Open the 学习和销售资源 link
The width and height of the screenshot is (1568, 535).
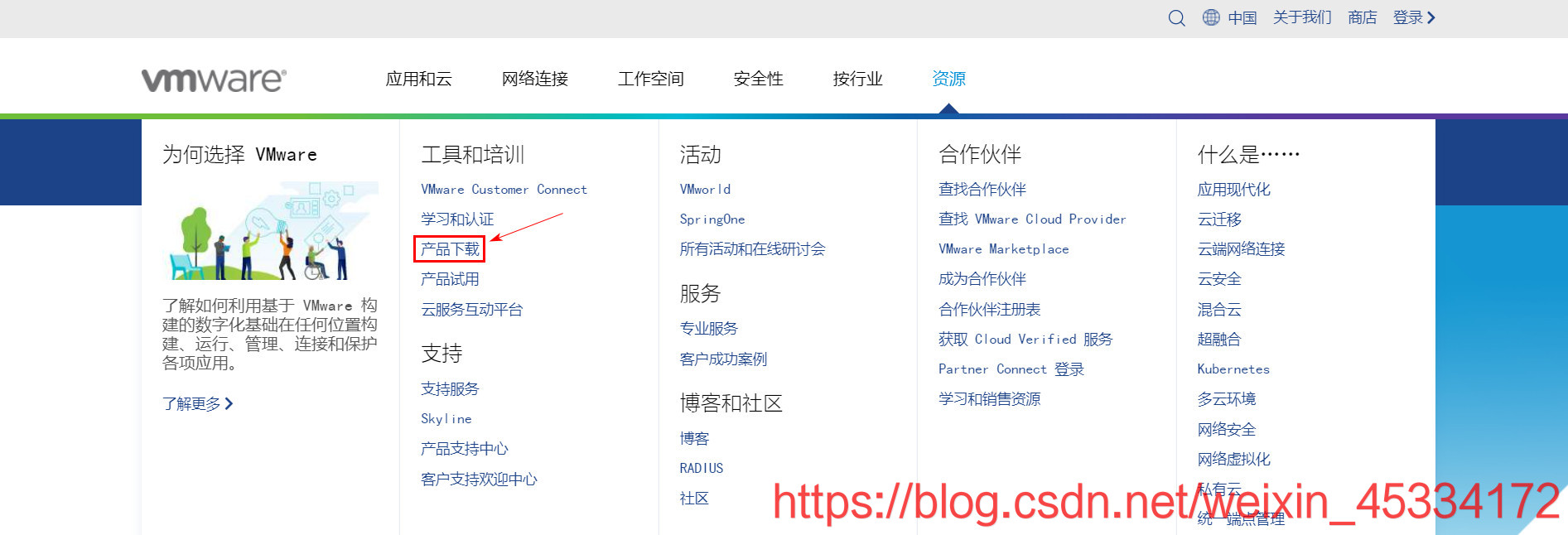(989, 399)
